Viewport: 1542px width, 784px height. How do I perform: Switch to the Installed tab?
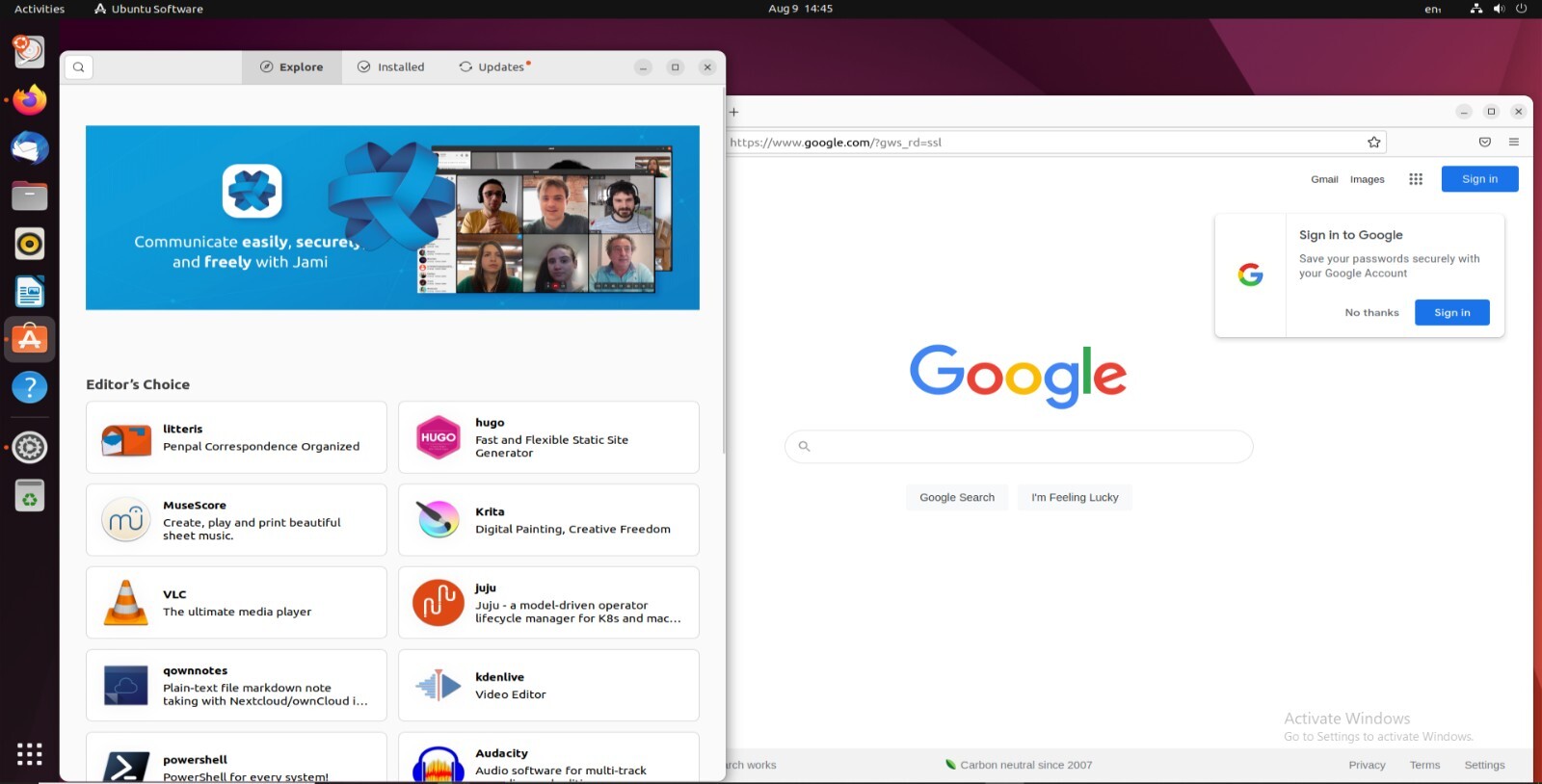pos(391,67)
